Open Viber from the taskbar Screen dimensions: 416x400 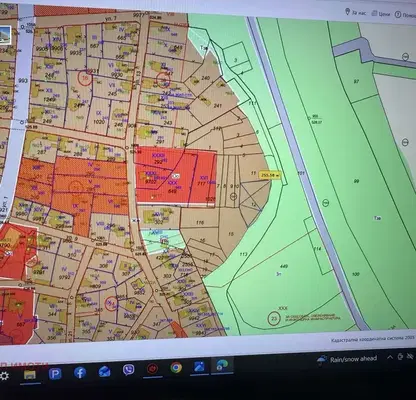tap(129, 370)
